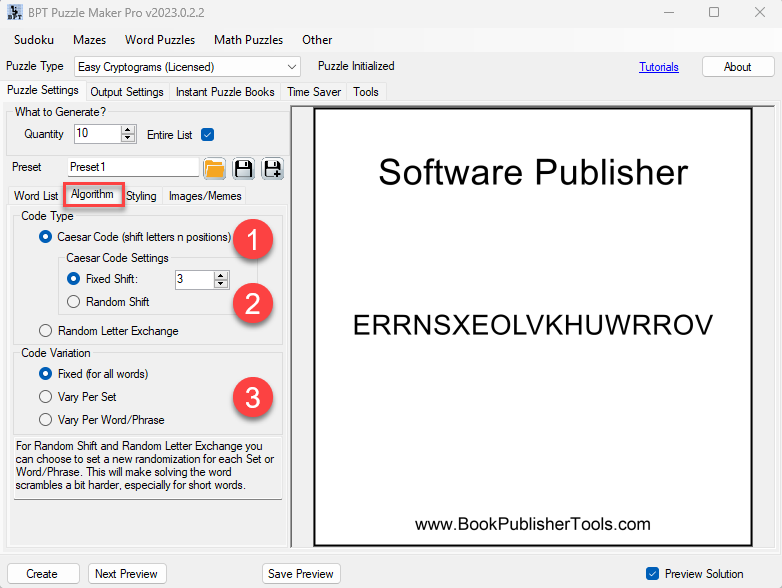
Task: Toggle the Preview Solution checkbox
Action: 653,574
